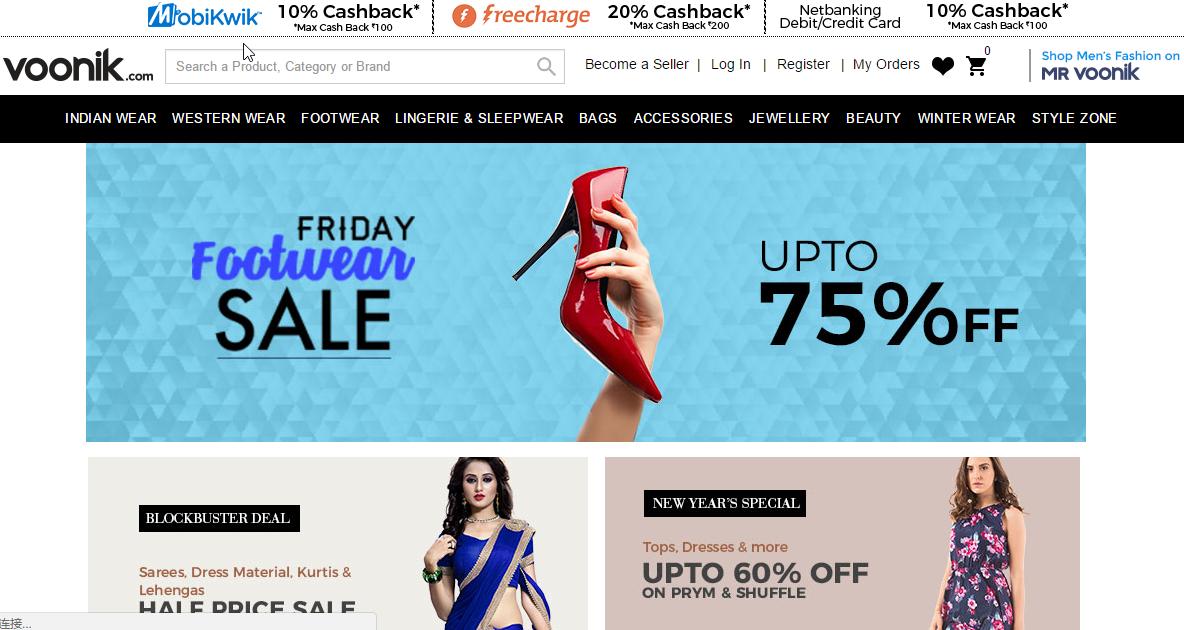Image resolution: width=1184 pixels, height=630 pixels.
Task: Click in the product search field
Action: (365, 66)
